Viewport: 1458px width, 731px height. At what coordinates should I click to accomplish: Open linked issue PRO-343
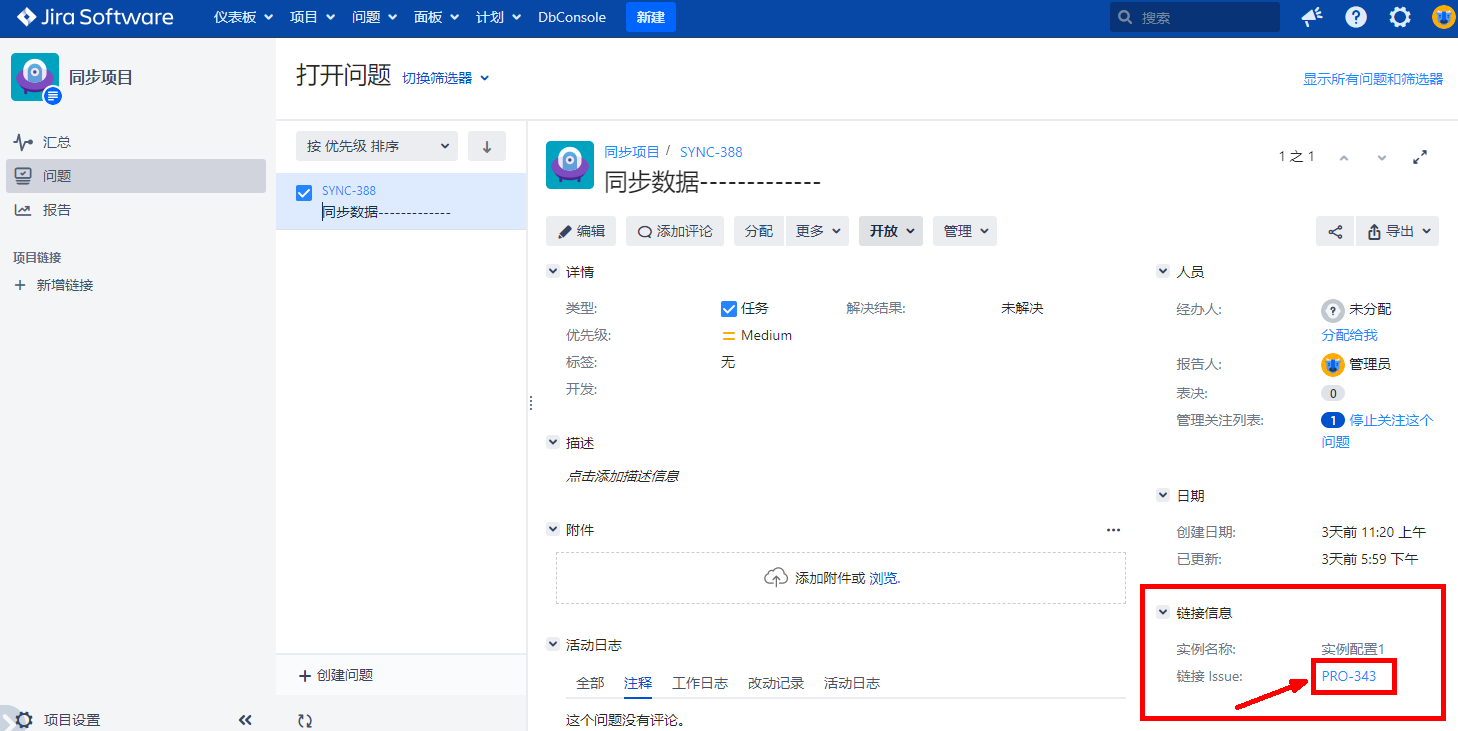tap(1348, 676)
